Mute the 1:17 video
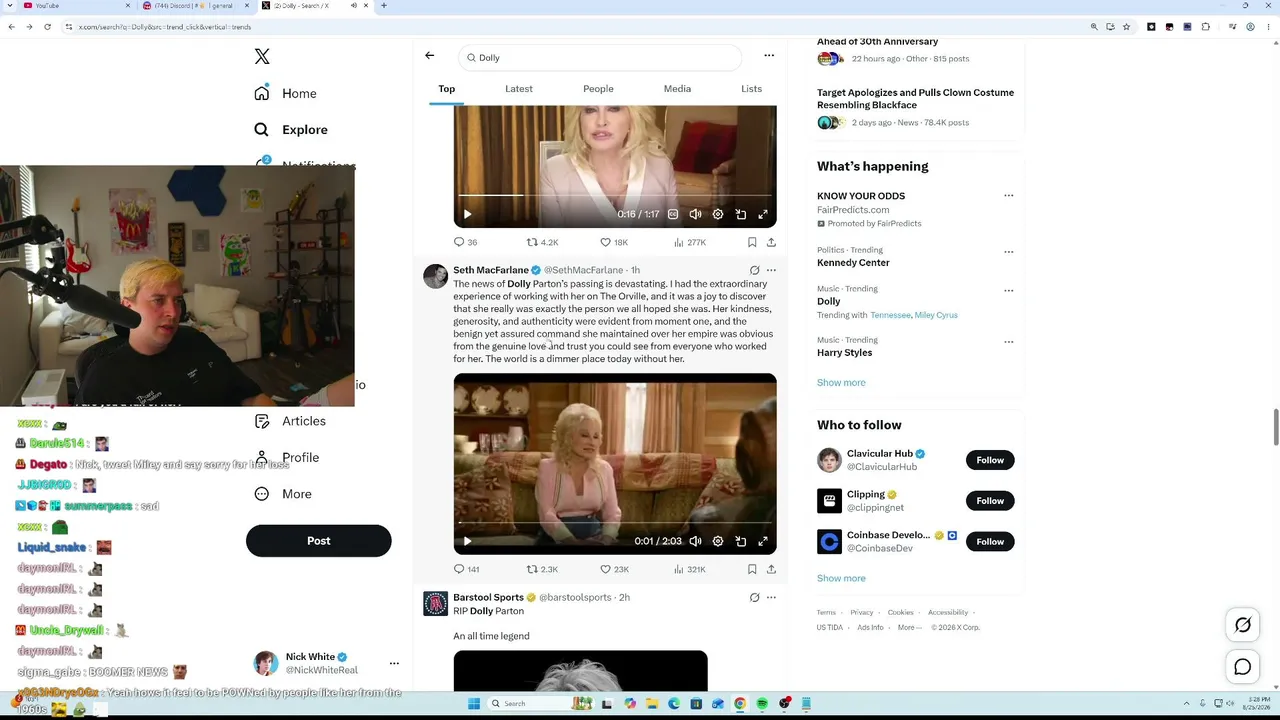The image size is (1280, 720). coord(695,214)
